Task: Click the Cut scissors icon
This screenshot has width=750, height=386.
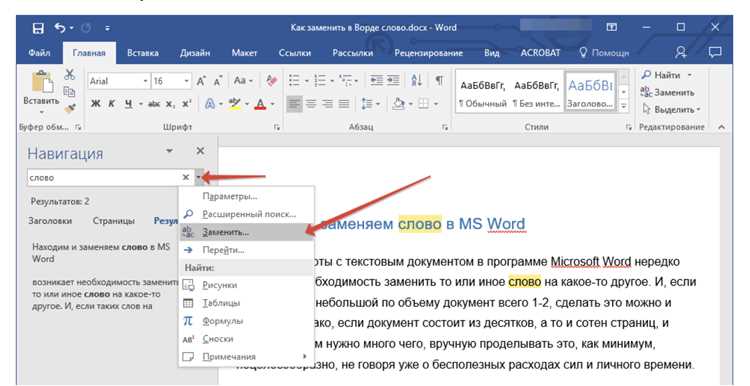Action: click(70, 75)
